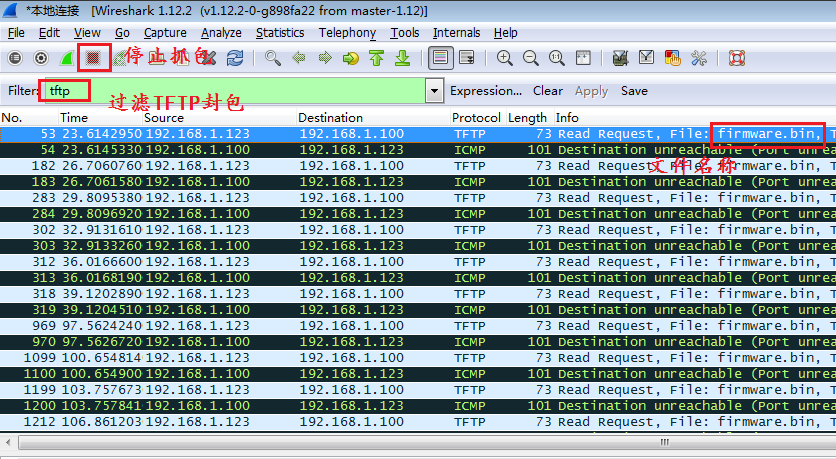Sort by the Time column header
The image size is (836, 459).
100,117
